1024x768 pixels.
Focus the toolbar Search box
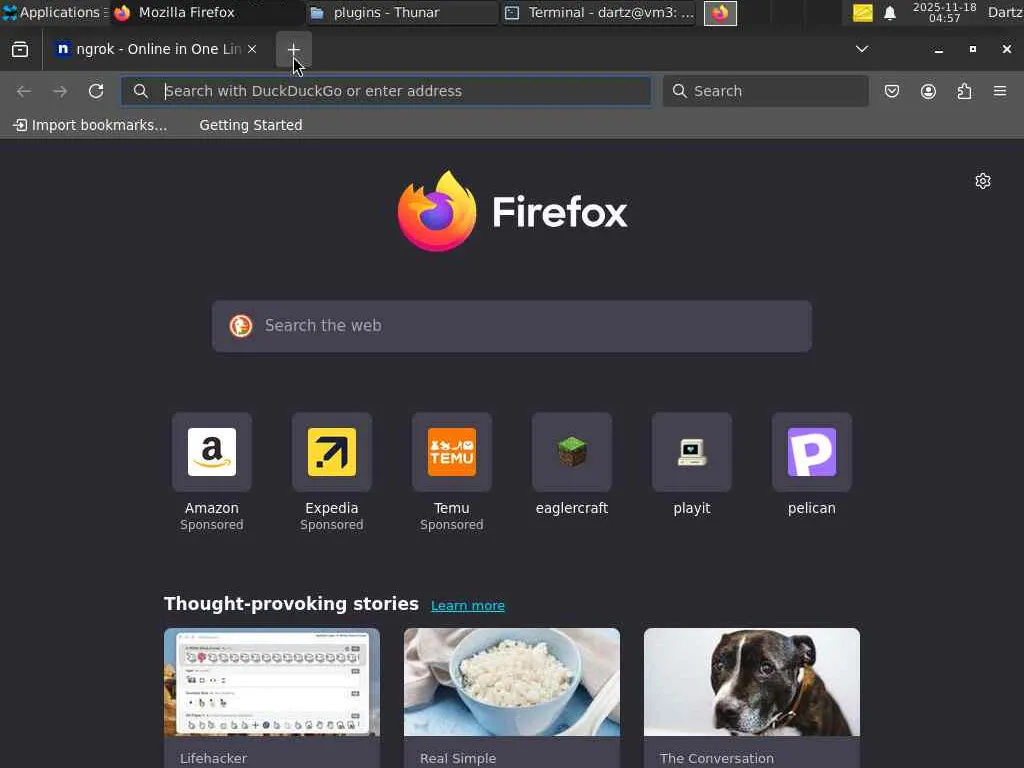coord(765,91)
